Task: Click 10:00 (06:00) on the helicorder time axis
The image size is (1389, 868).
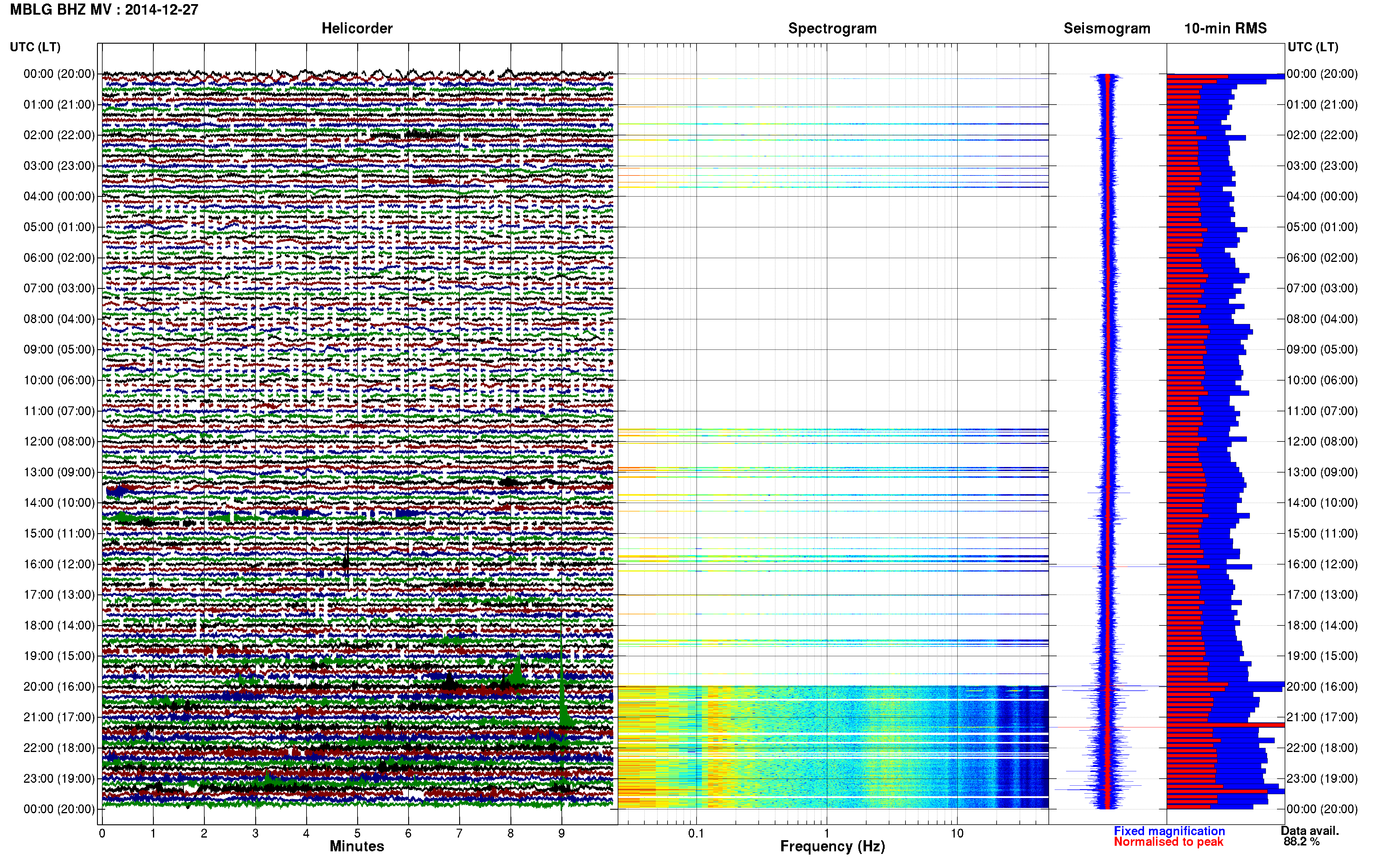Action: click(x=59, y=380)
